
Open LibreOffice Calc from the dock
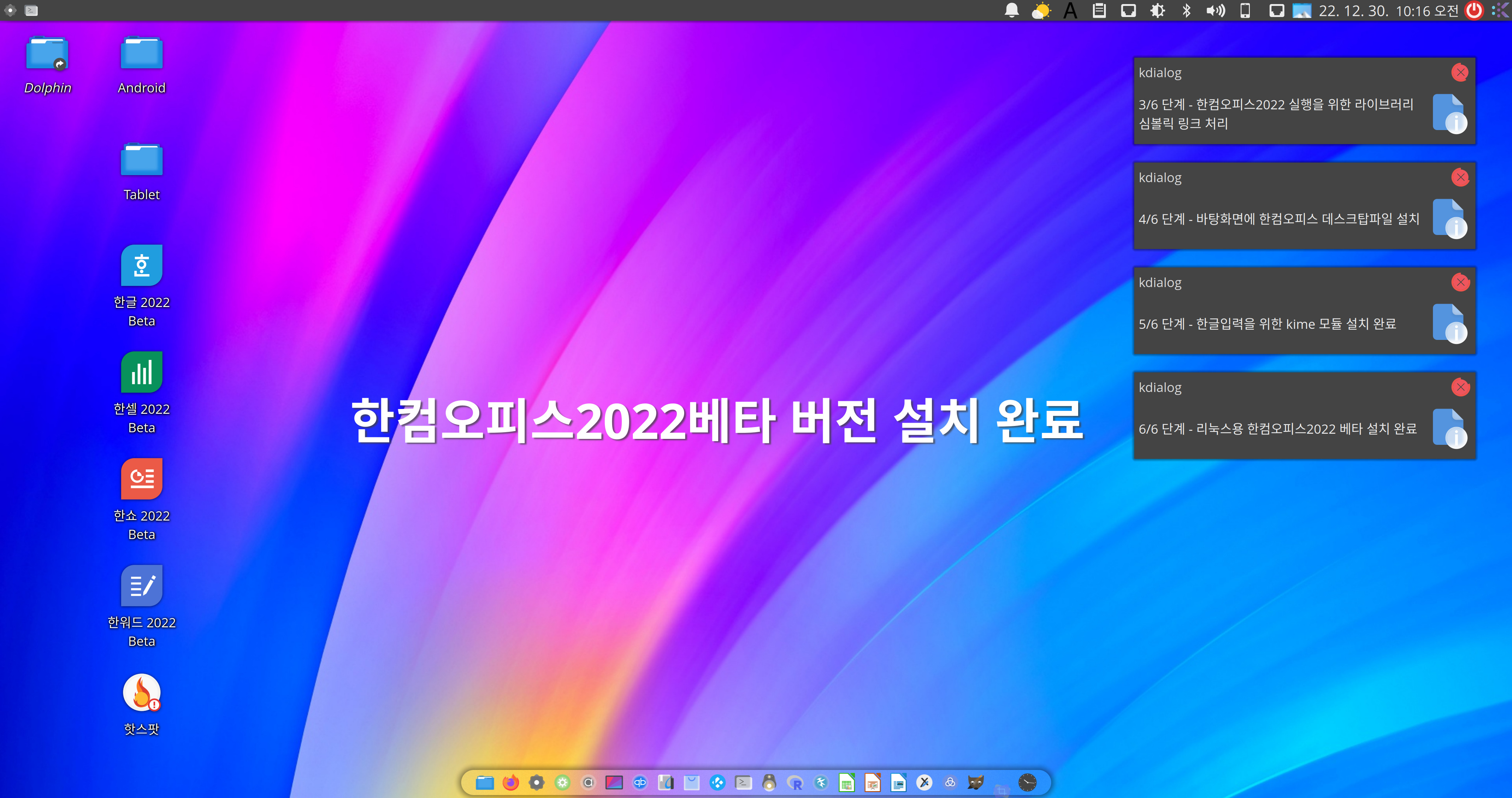pos(847,783)
